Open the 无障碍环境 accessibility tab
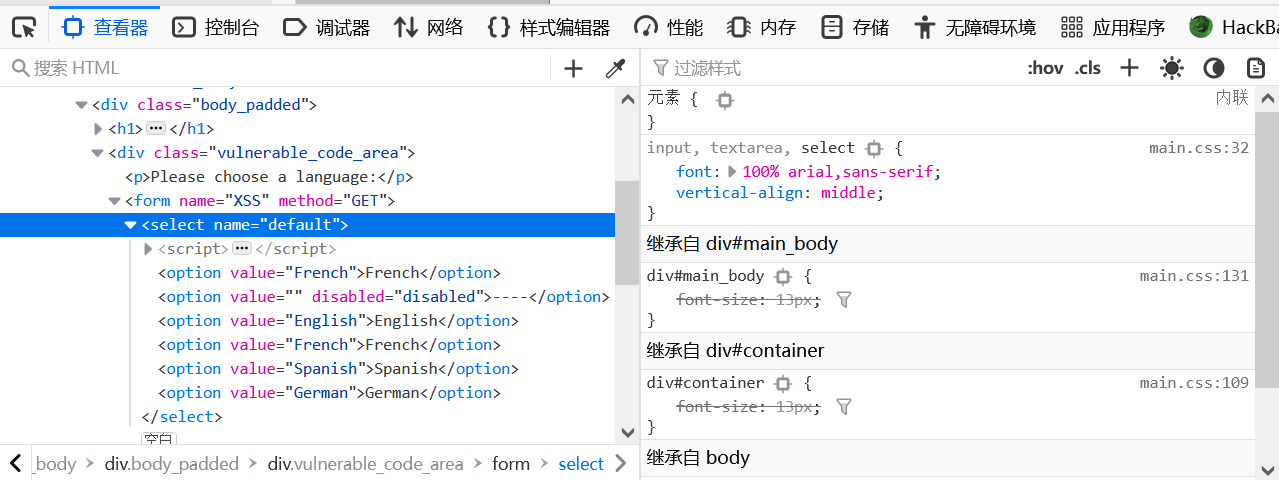This screenshot has width=1279, height=480. 975,27
